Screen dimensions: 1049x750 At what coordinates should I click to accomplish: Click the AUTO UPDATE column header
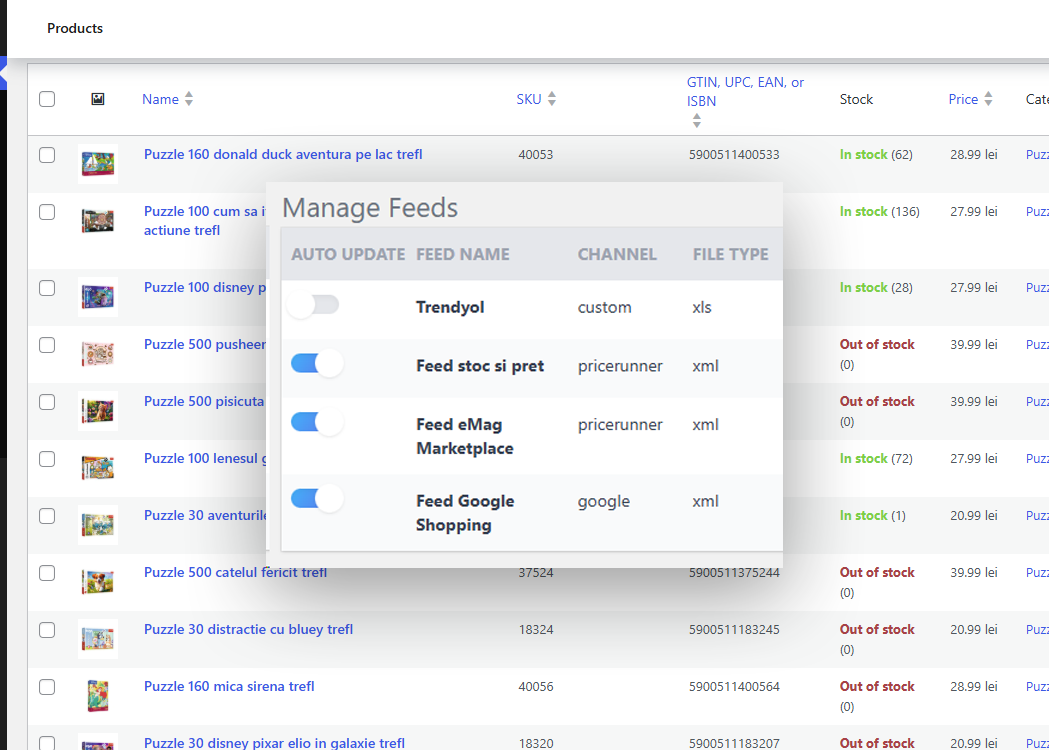[348, 254]
